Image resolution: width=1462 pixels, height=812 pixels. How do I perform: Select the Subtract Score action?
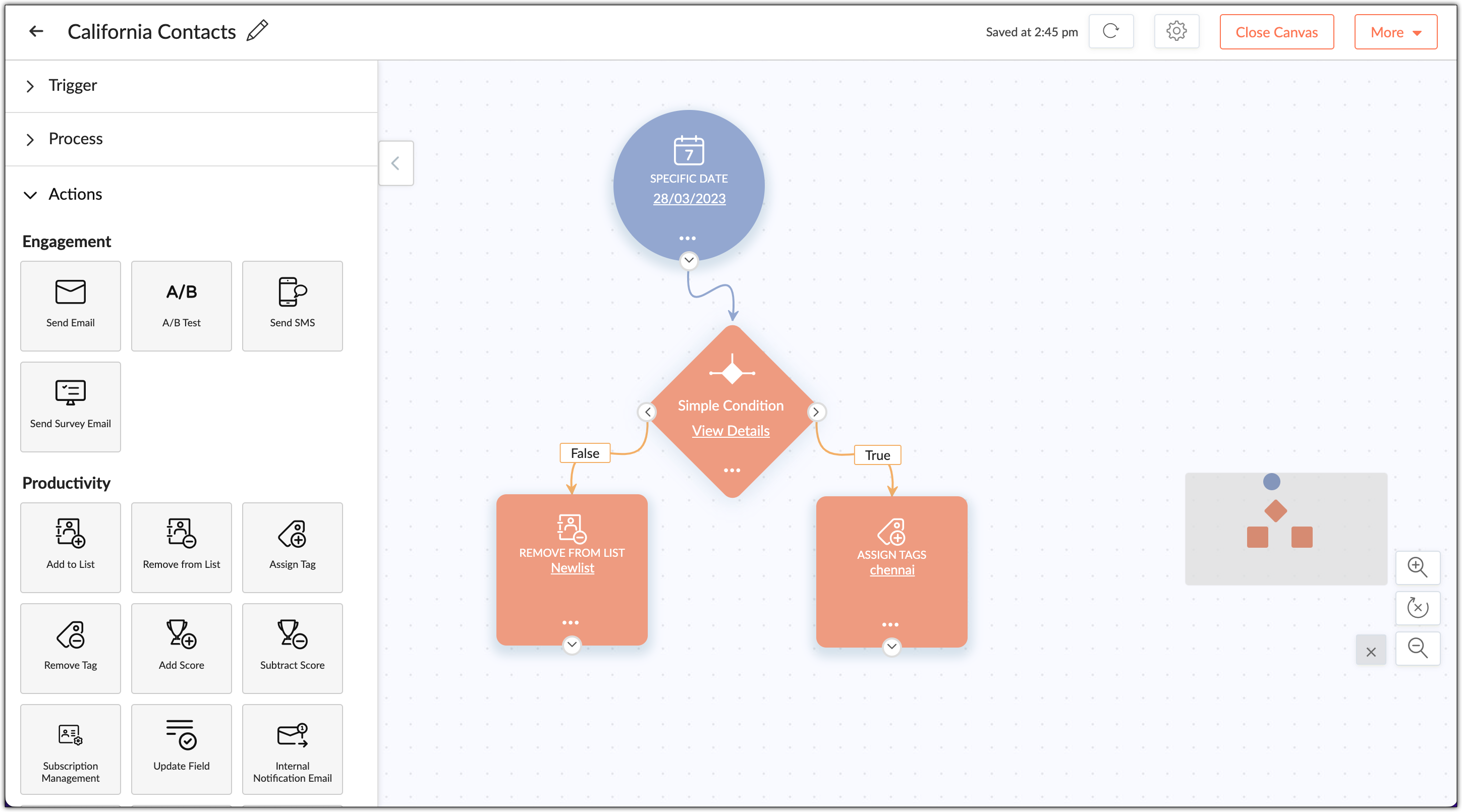(x=292, y=649)
